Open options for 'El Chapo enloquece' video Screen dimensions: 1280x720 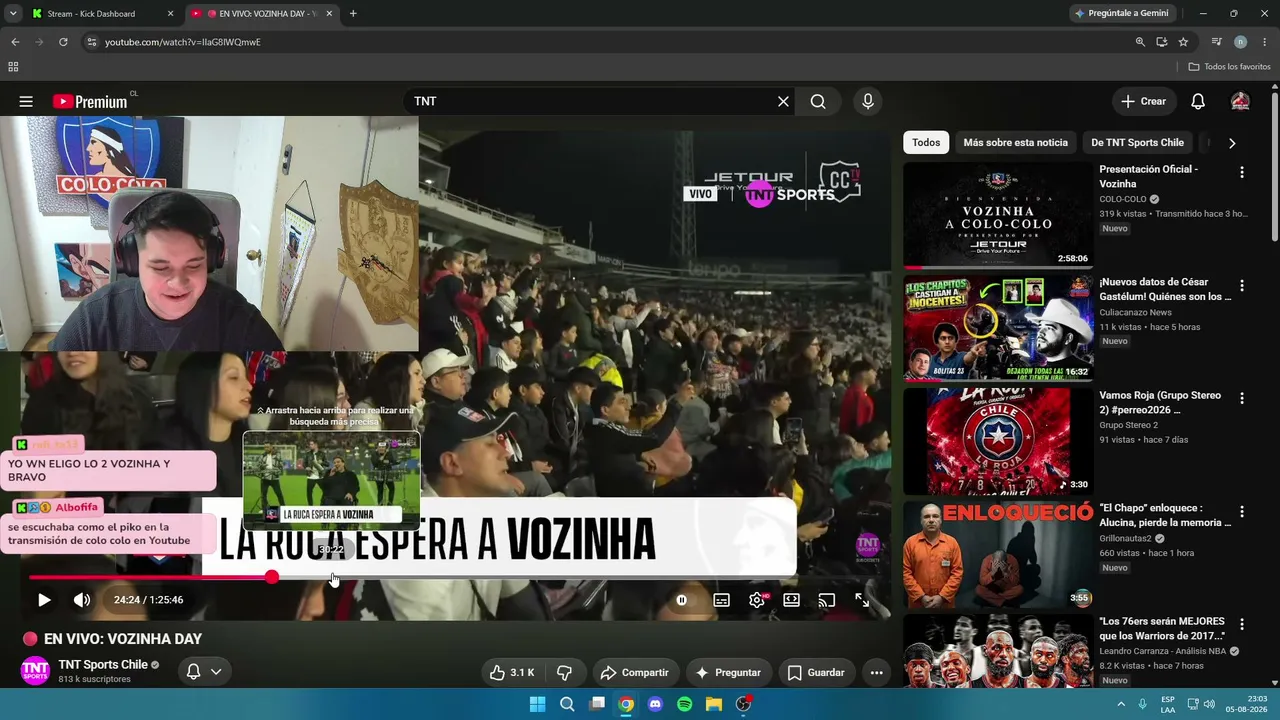pyautogui.click(x=1242, y=511)
